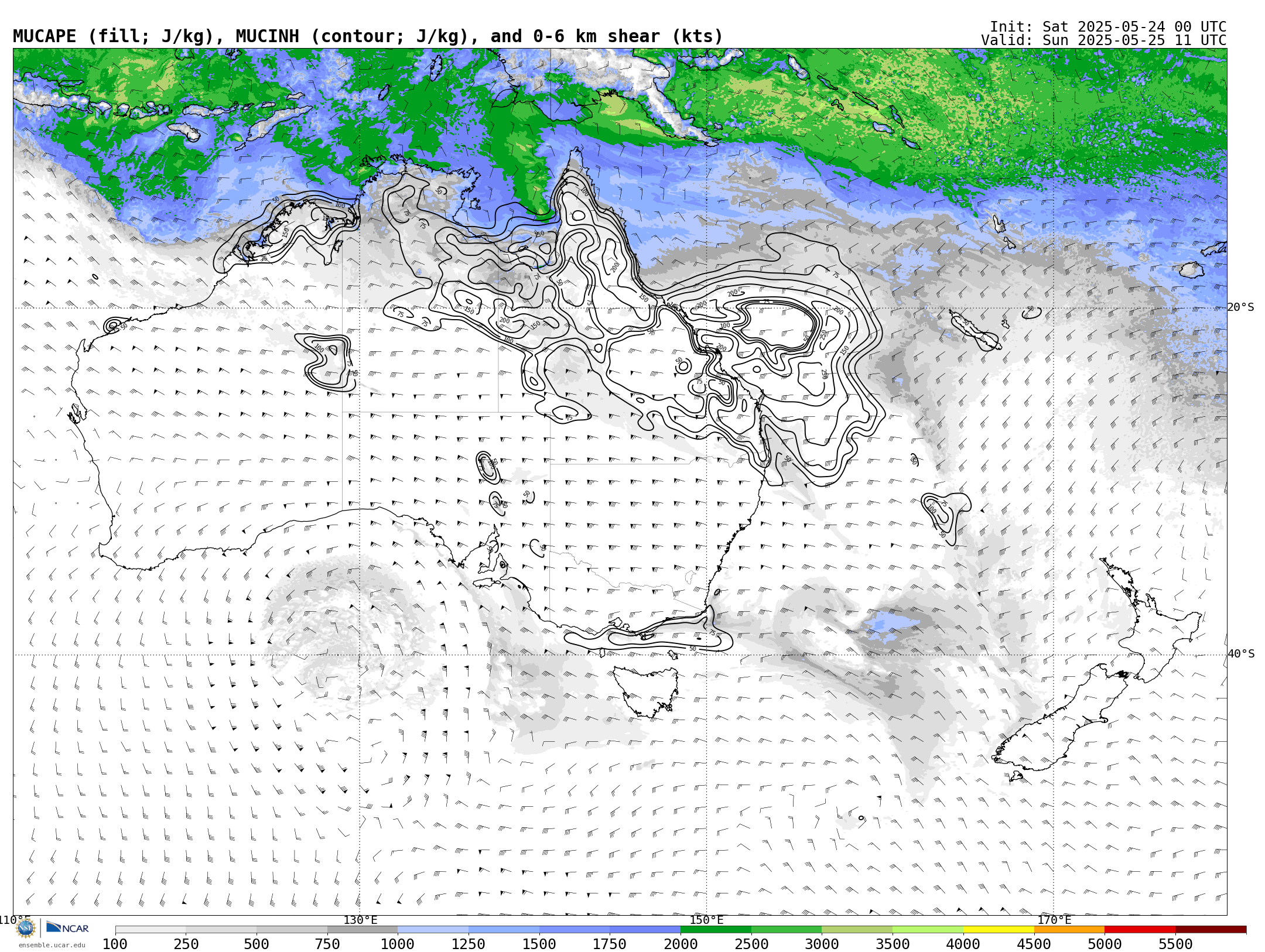Click the colorbar tick label 750

coord(327,944)
